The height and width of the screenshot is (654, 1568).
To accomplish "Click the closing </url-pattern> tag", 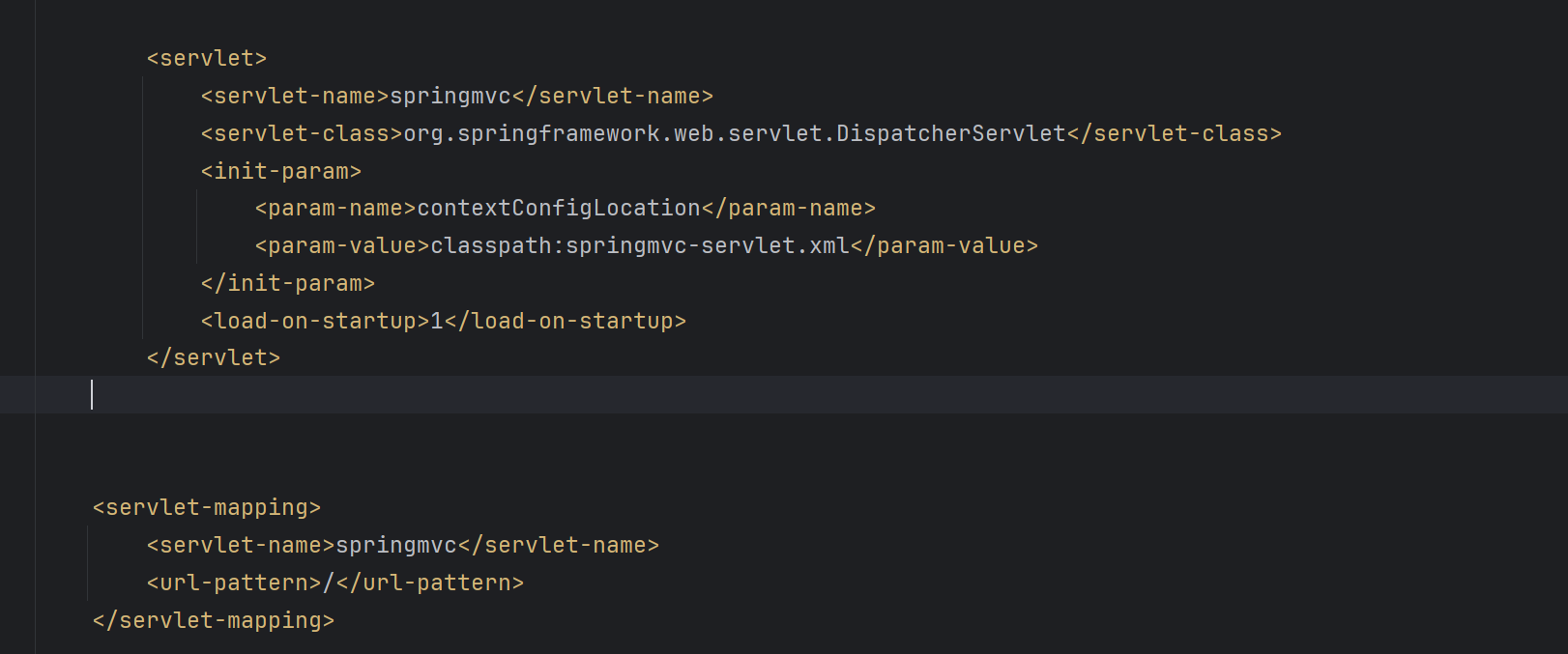I will point(430,583).
